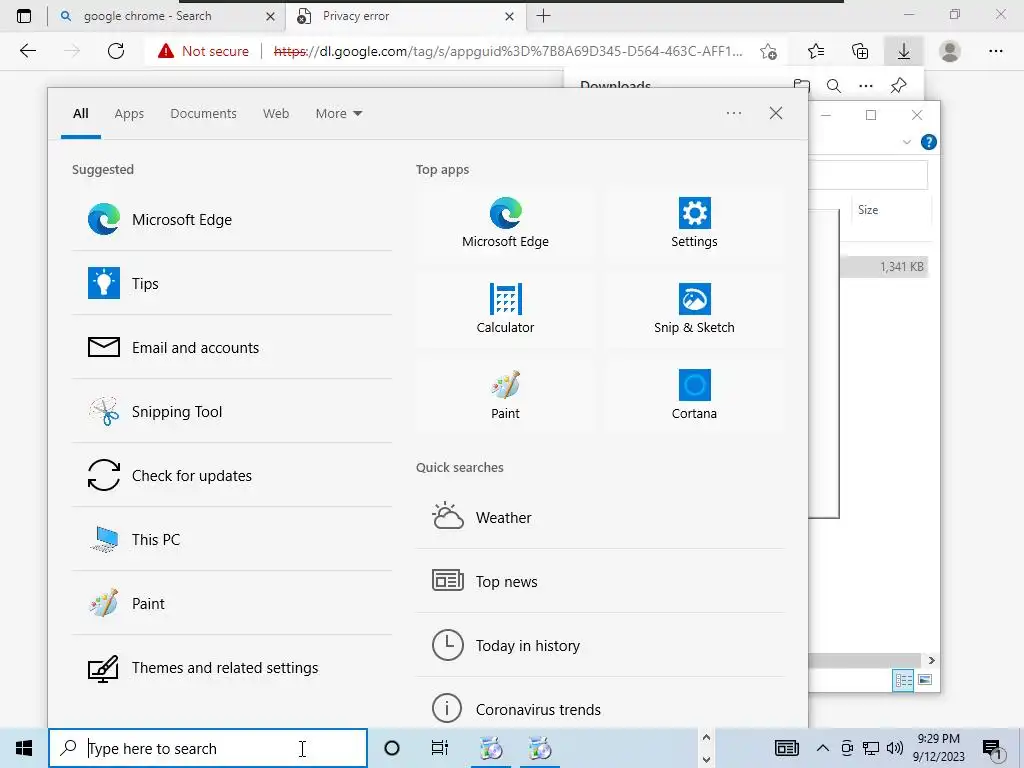This screenshot has width=1024, height=768.
Task: Open the Tips suggested app
Action: point(232,283)
